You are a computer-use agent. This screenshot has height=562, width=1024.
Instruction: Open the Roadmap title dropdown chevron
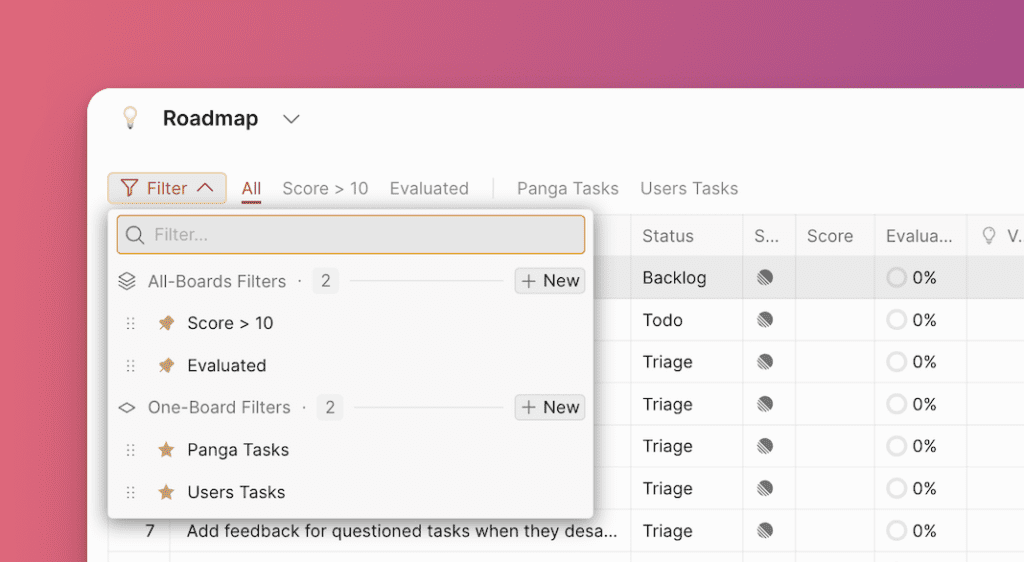(291, 119)
